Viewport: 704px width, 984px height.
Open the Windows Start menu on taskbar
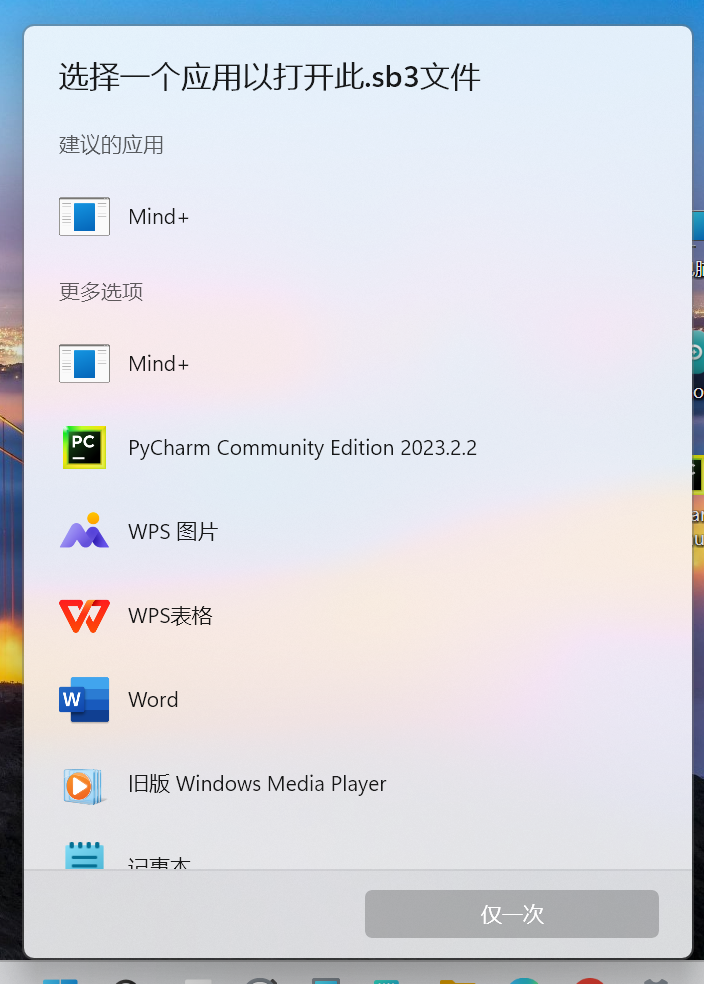point(60,981)
